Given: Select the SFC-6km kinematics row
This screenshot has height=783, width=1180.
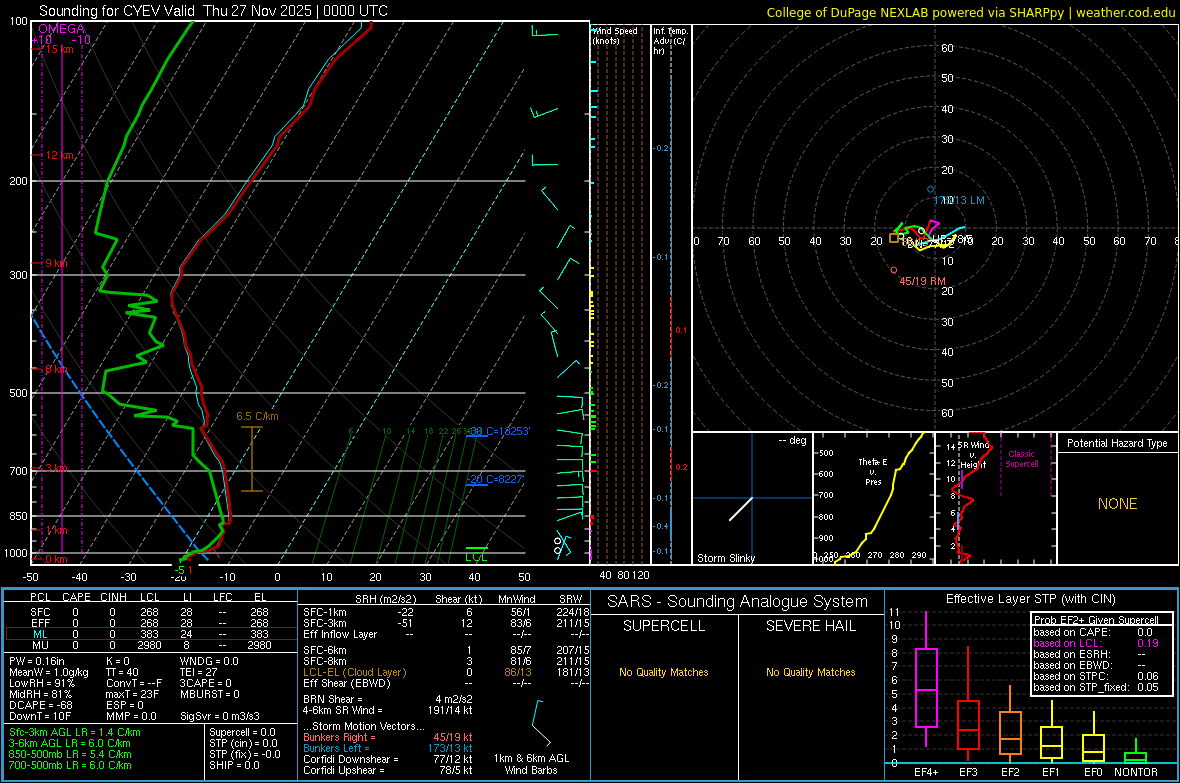Looking at the screenshot, I should coord(446,650).
